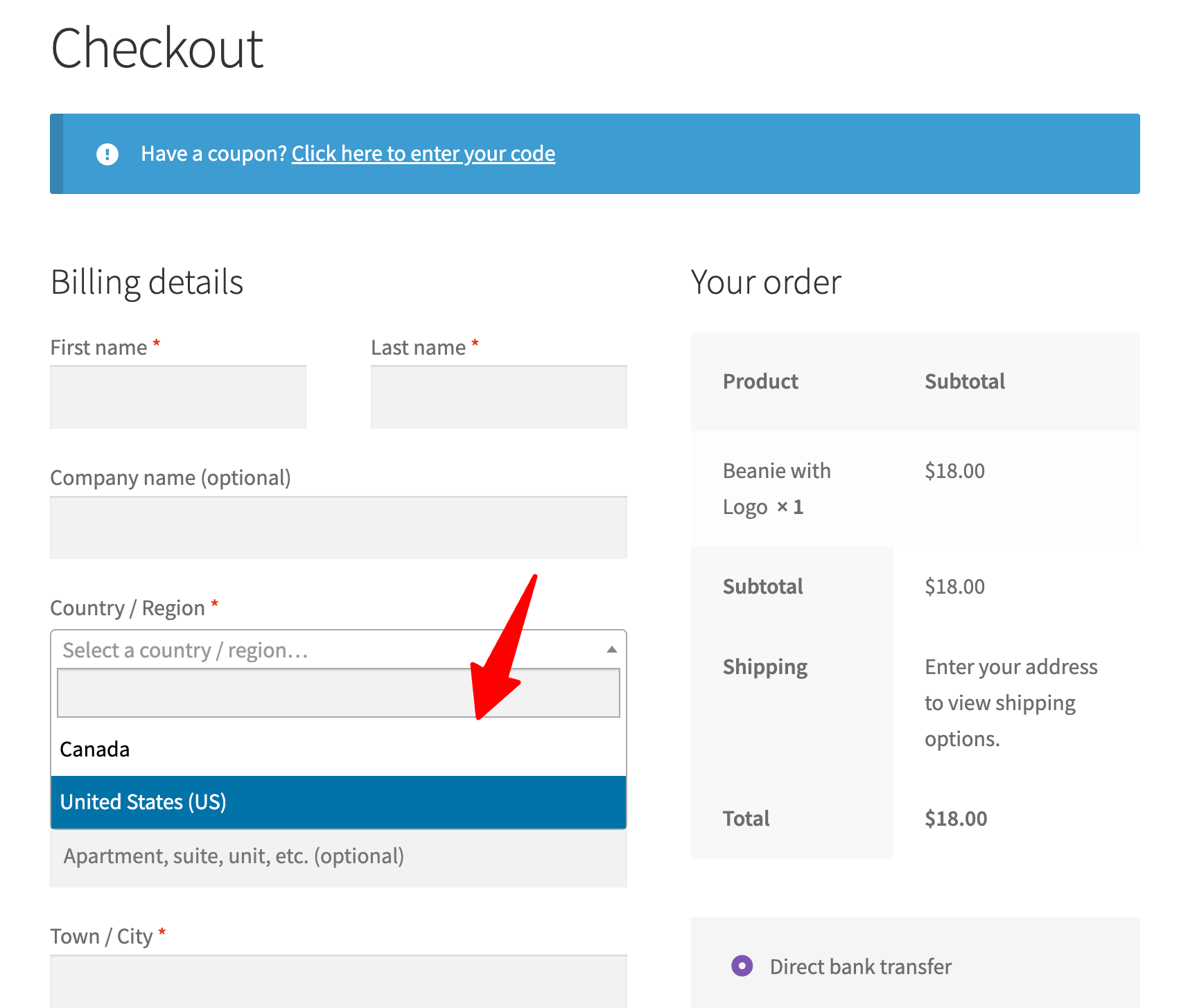Click the Beanie with Logo product name
1188x1008 pixels.
coord(776,488)
